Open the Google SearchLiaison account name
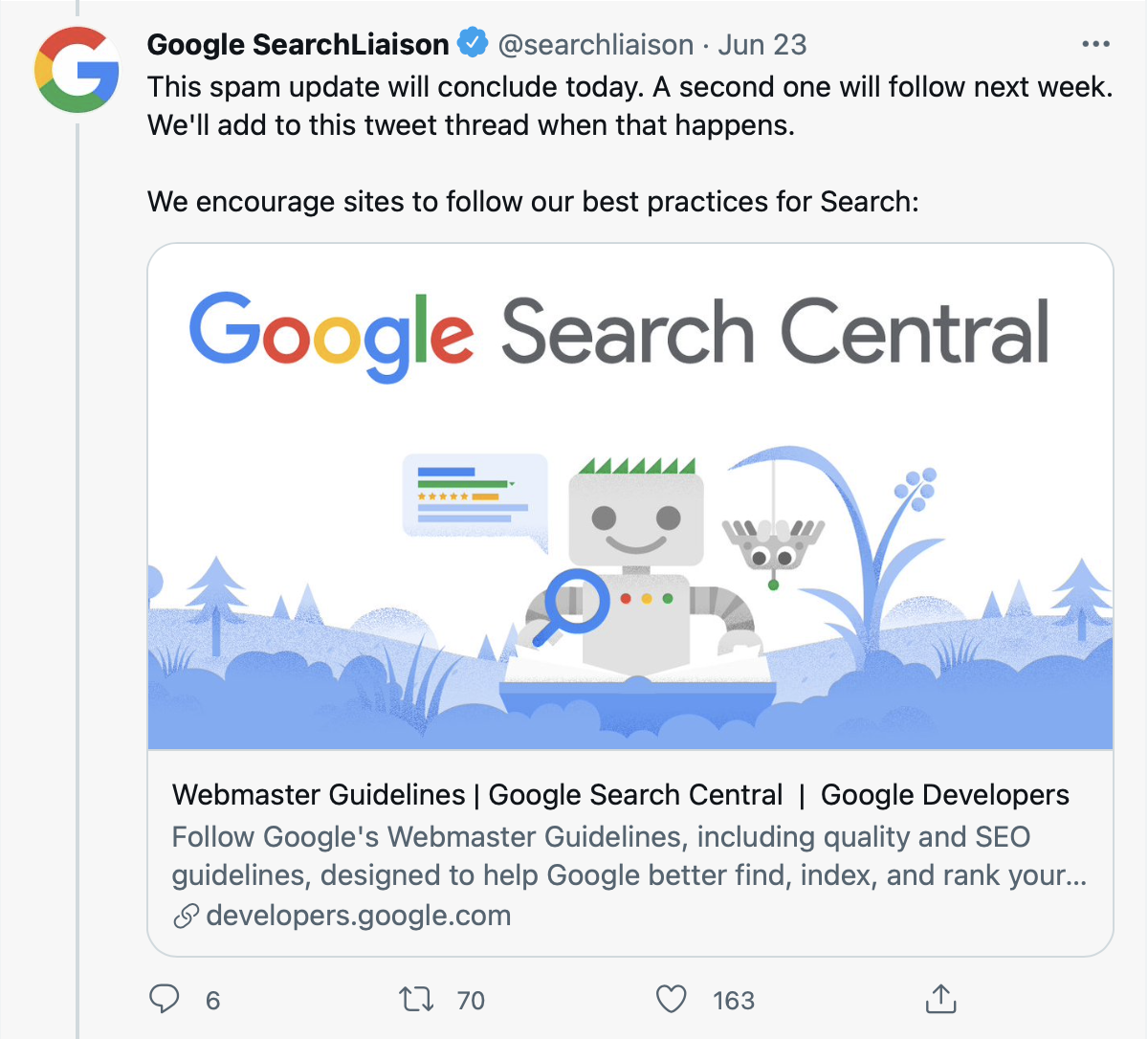 298,44
